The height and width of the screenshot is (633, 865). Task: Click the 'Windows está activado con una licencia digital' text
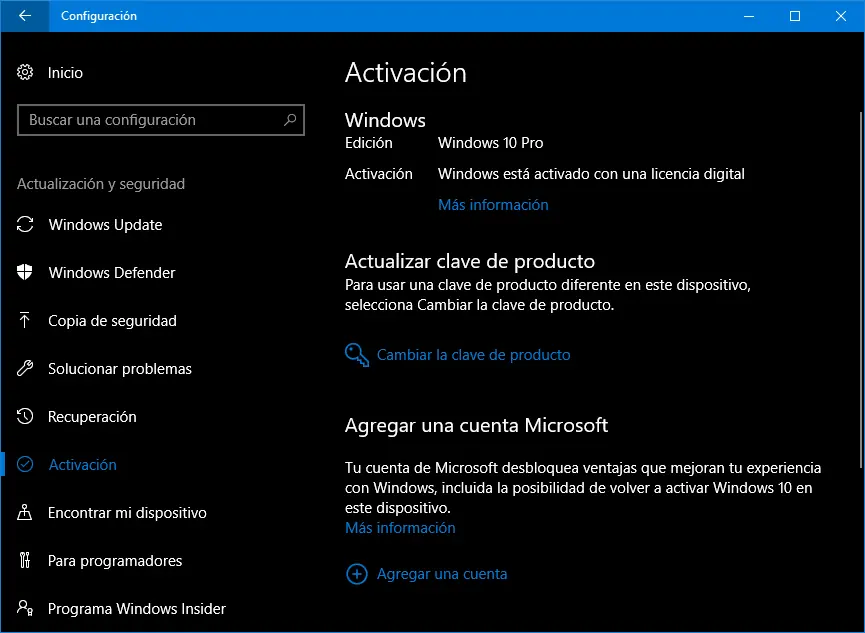coord(591,174)
